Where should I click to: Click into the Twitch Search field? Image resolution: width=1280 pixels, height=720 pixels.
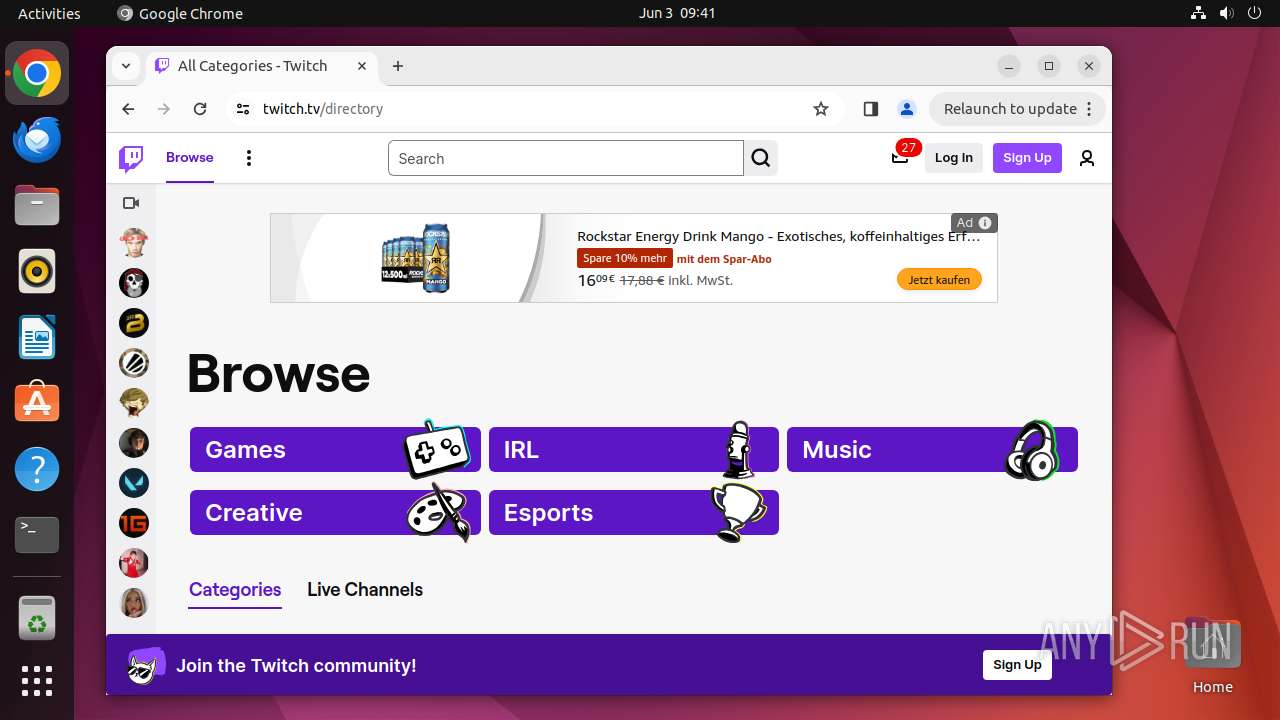click(x=566, y=158)
